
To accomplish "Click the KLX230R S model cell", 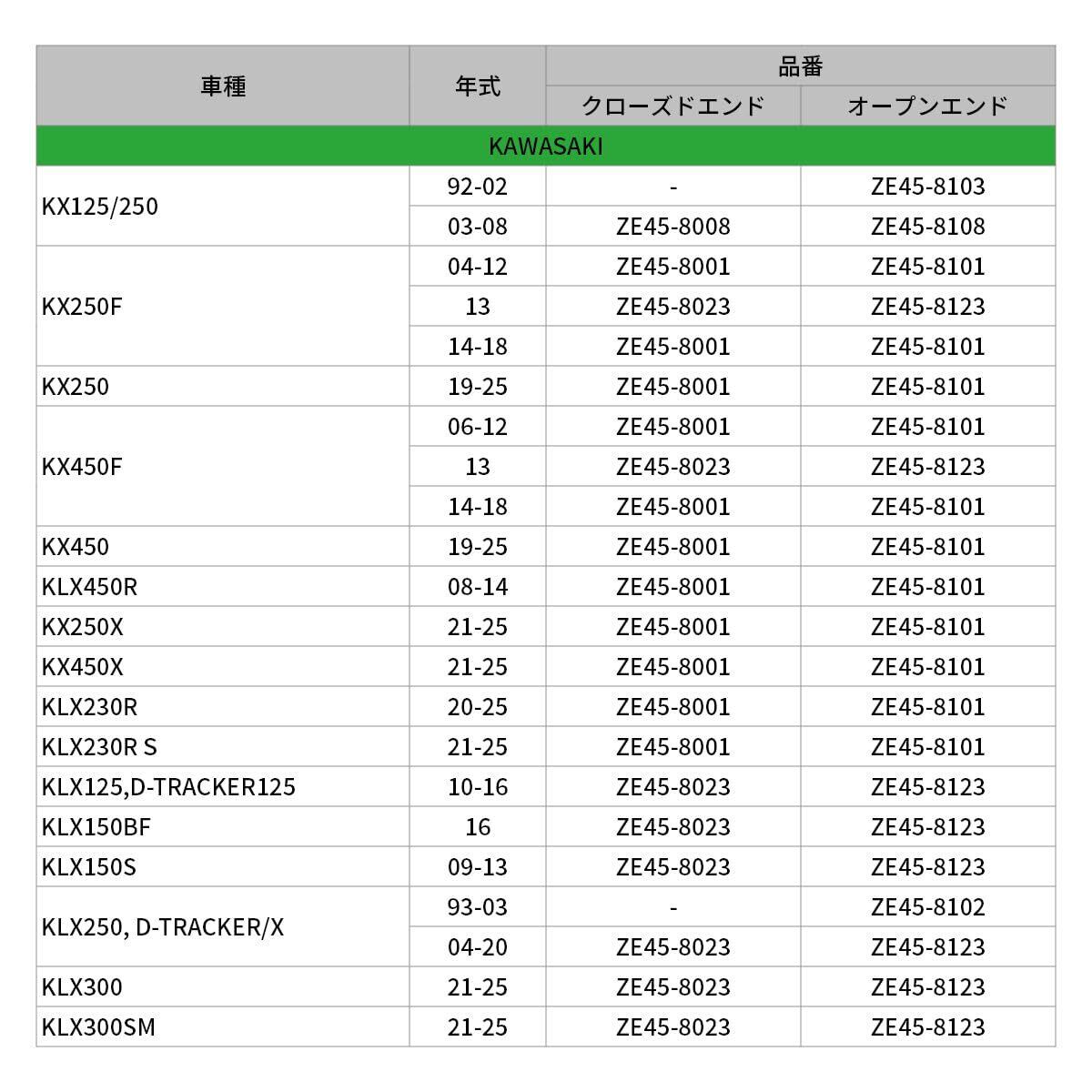I will coord(99,747).
